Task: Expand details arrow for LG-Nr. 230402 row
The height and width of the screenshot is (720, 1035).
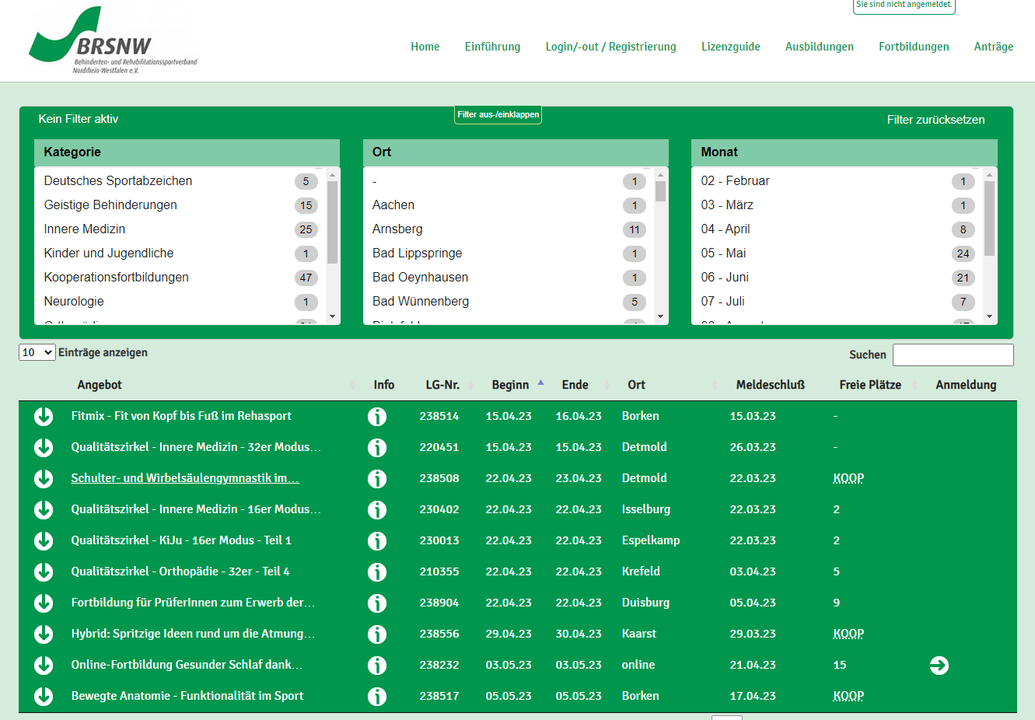Action: (x=44, y=509)
